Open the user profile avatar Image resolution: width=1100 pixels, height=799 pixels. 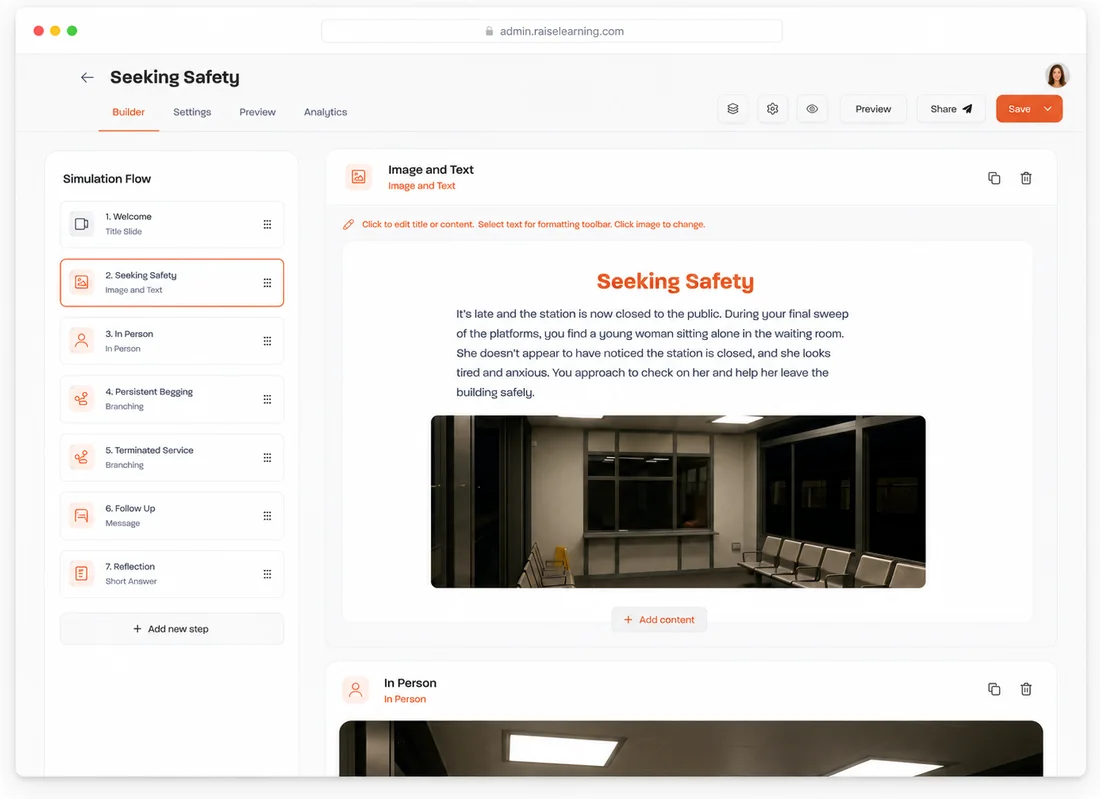(x=1057, y=74)
